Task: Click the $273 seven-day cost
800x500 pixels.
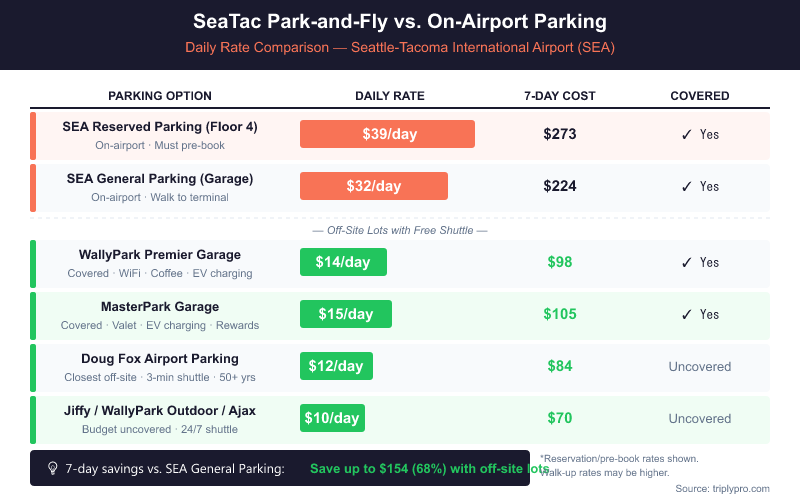Action: [560, 134]
